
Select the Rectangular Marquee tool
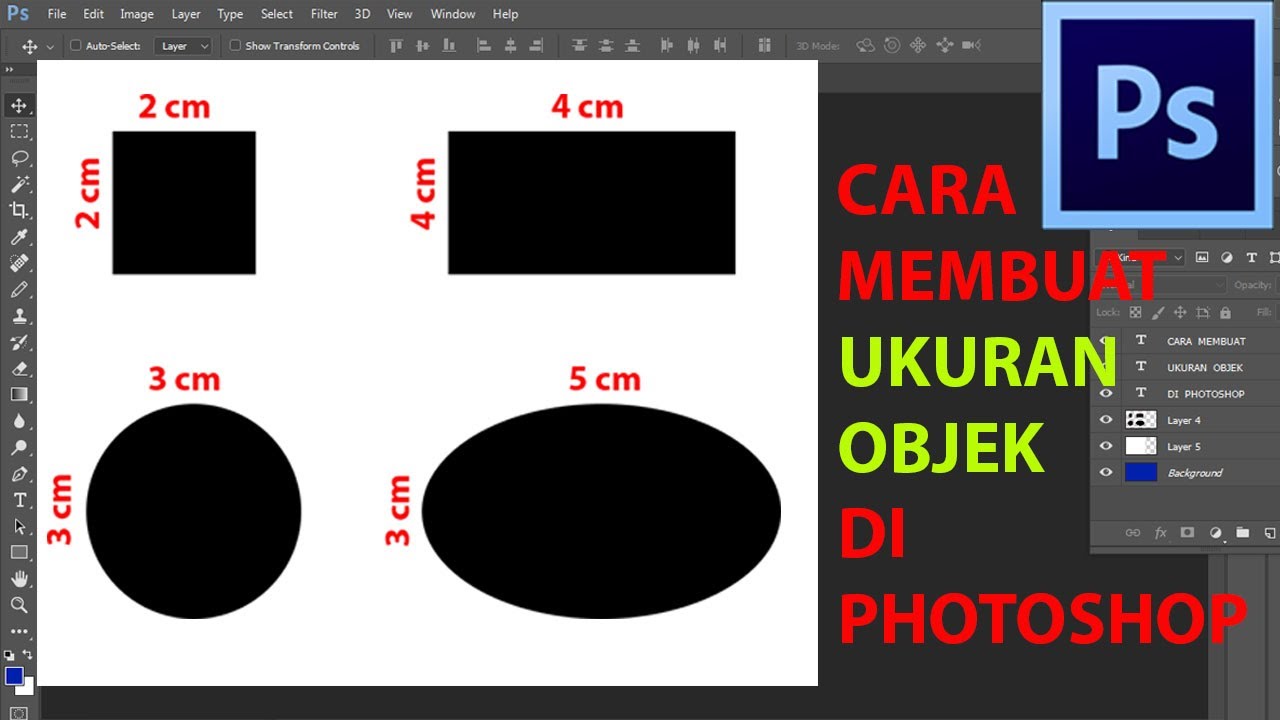(x=19, y=132)
